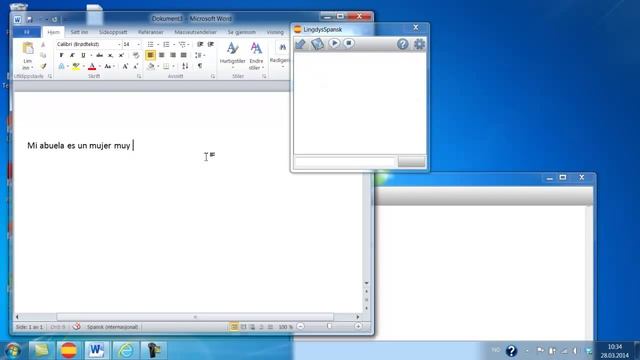Toggle subscript formatting
Image resolution: width=640 pixels, height=360 pixels.
pyautogui.click(x=111, y=55)
